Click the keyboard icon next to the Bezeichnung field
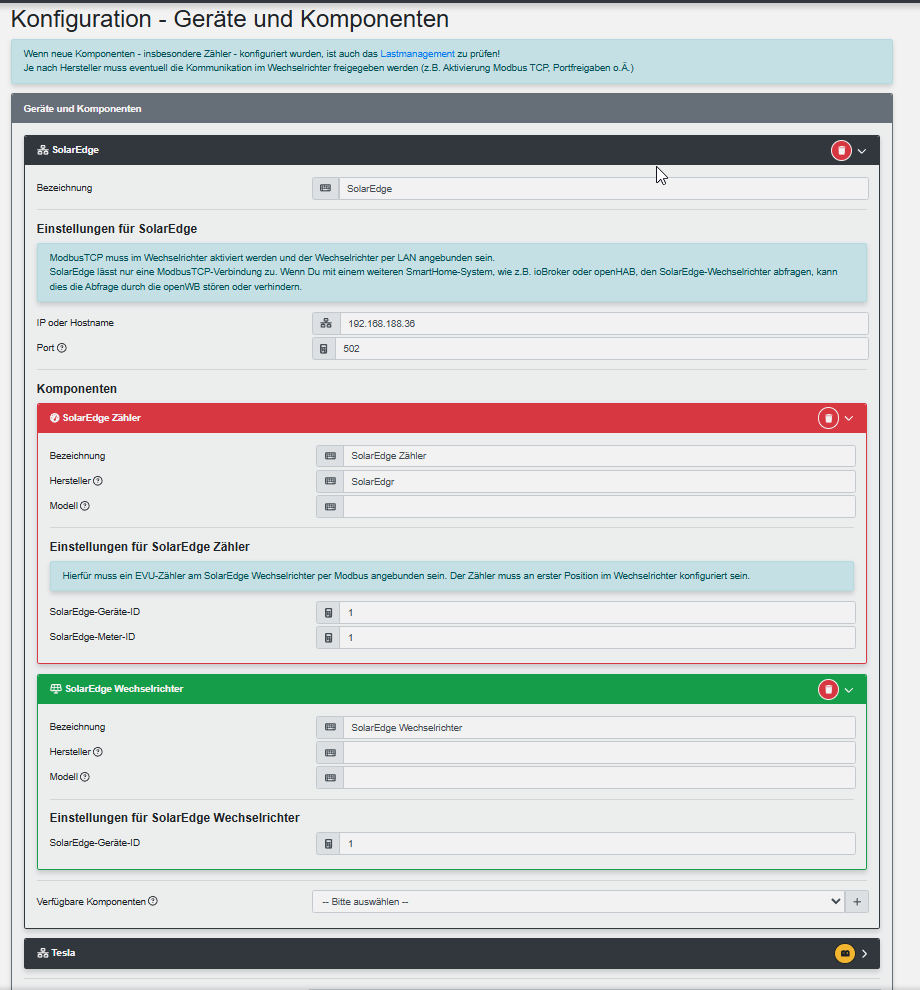 325,188
